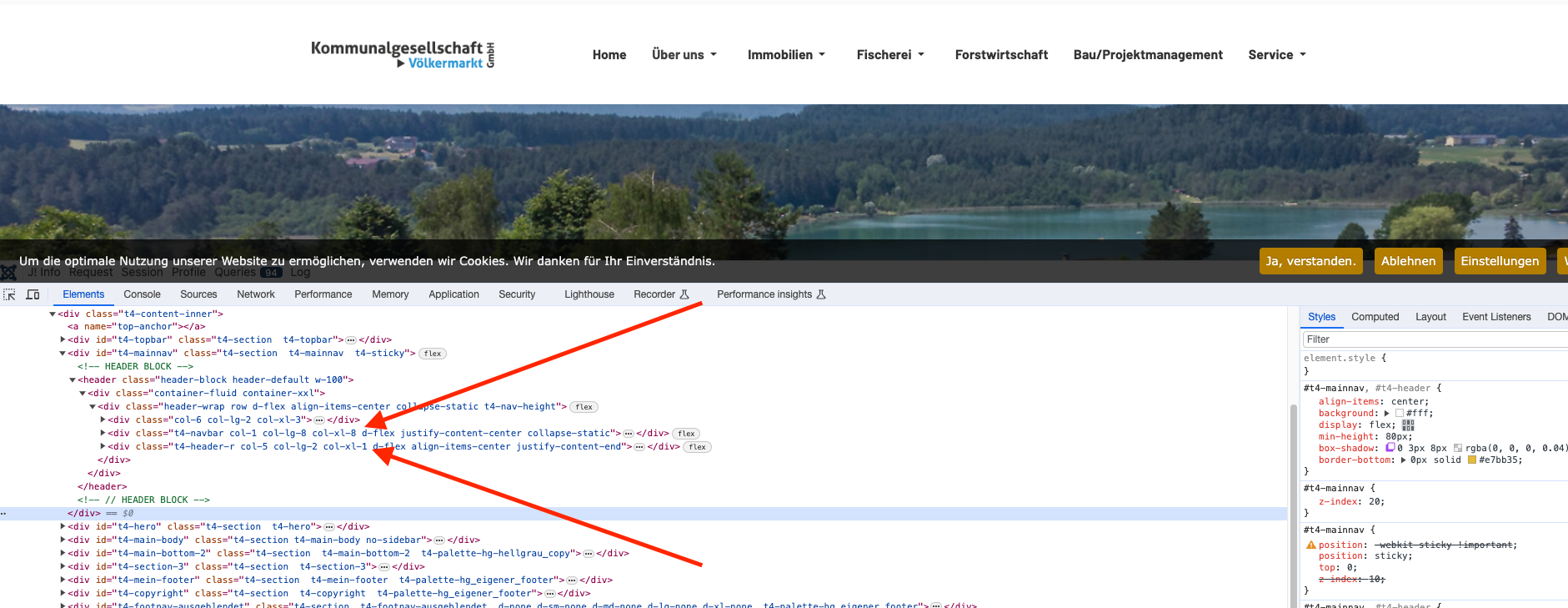The image size is (1568, 608).
Task: Open the Fischerei dropdown menu
Action: pos(890,55)
